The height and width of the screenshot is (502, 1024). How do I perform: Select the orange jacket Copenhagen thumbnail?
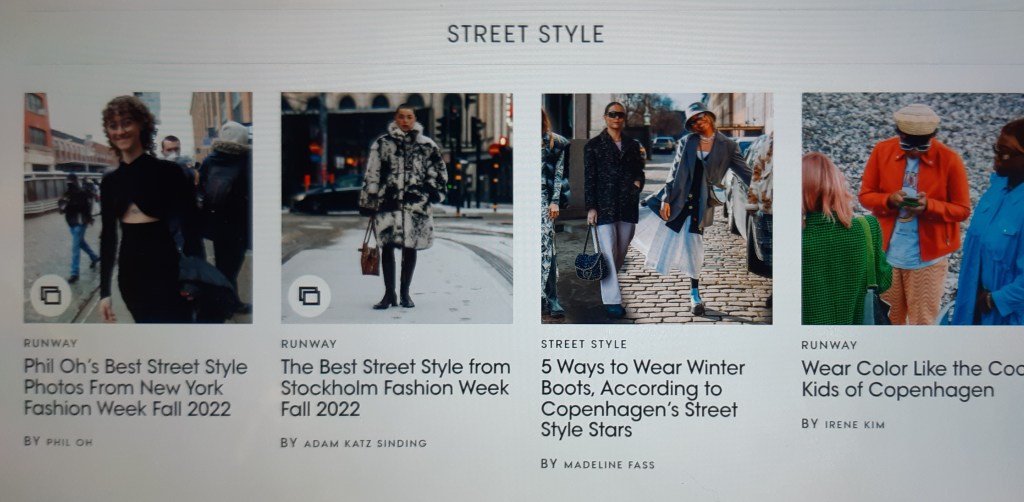point(912,209)
